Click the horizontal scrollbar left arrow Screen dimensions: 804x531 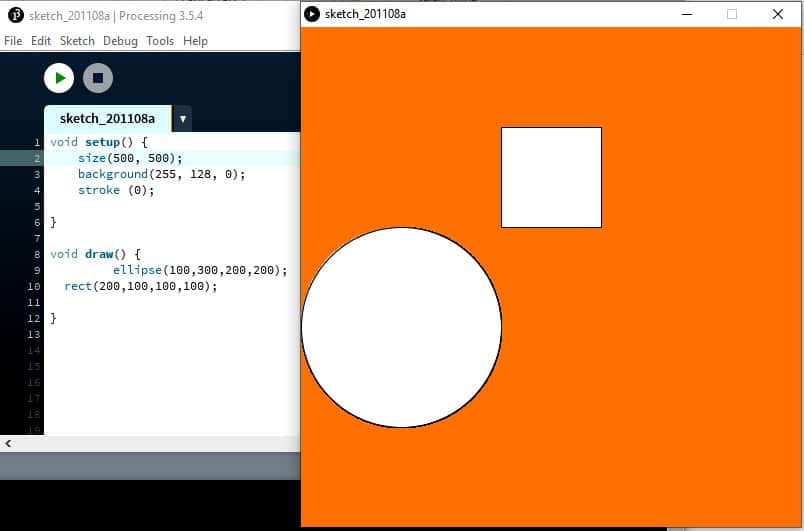coord(8,443)
